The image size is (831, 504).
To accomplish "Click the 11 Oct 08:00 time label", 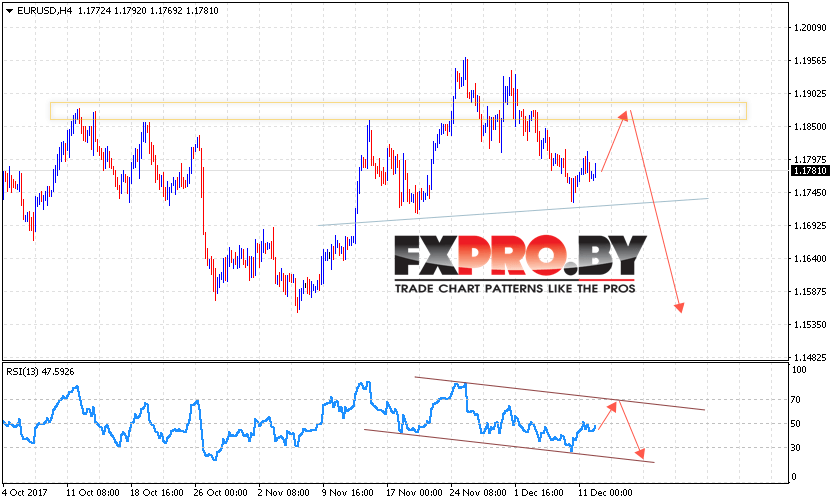I will point(93,493).
